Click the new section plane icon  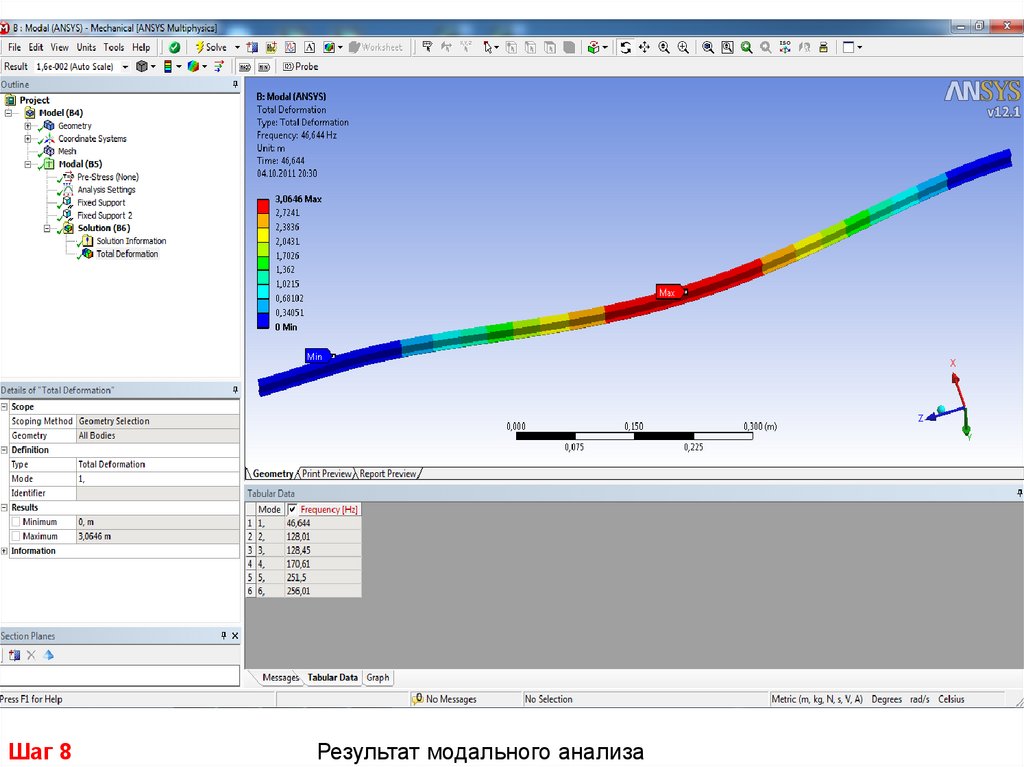(14, 655)
